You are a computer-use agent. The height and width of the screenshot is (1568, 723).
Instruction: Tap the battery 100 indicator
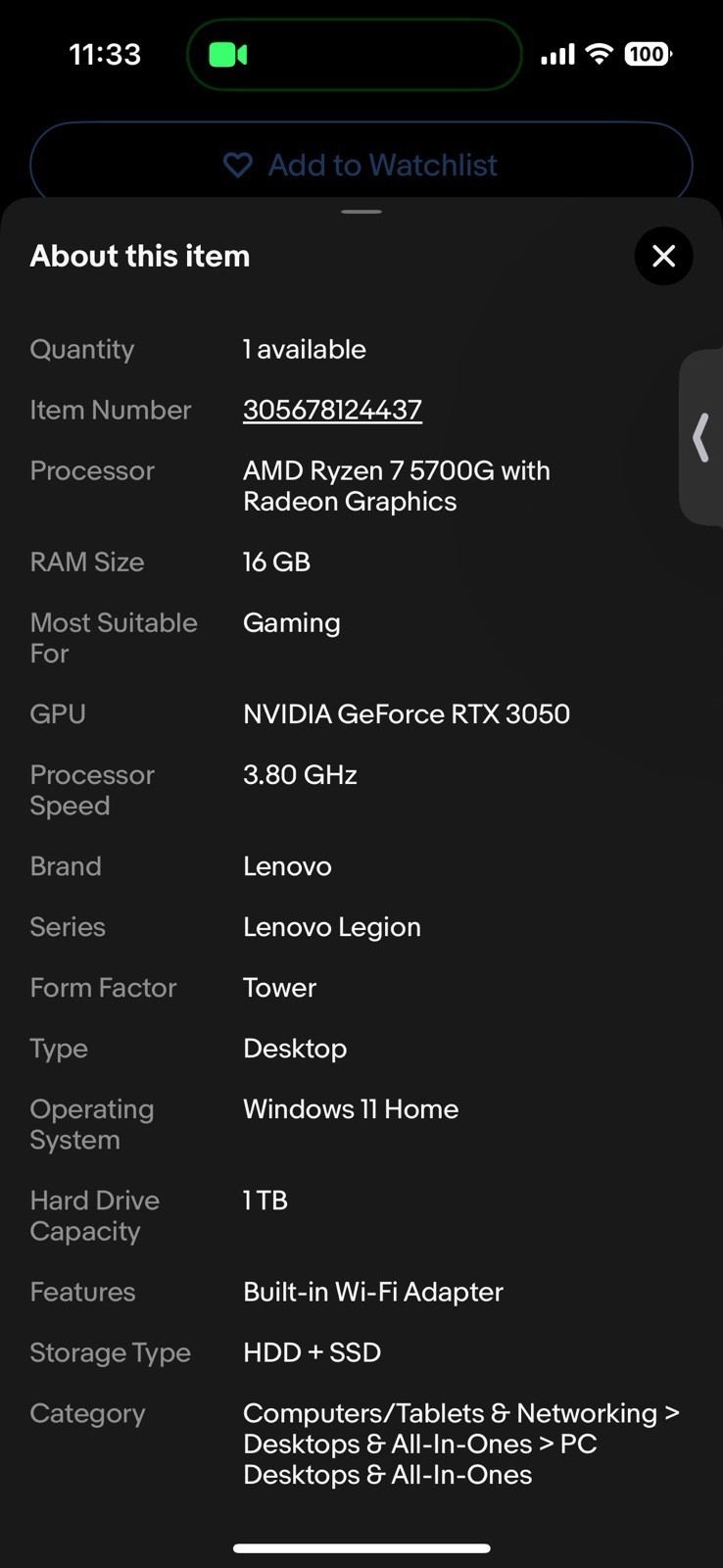tap(648, 54)
